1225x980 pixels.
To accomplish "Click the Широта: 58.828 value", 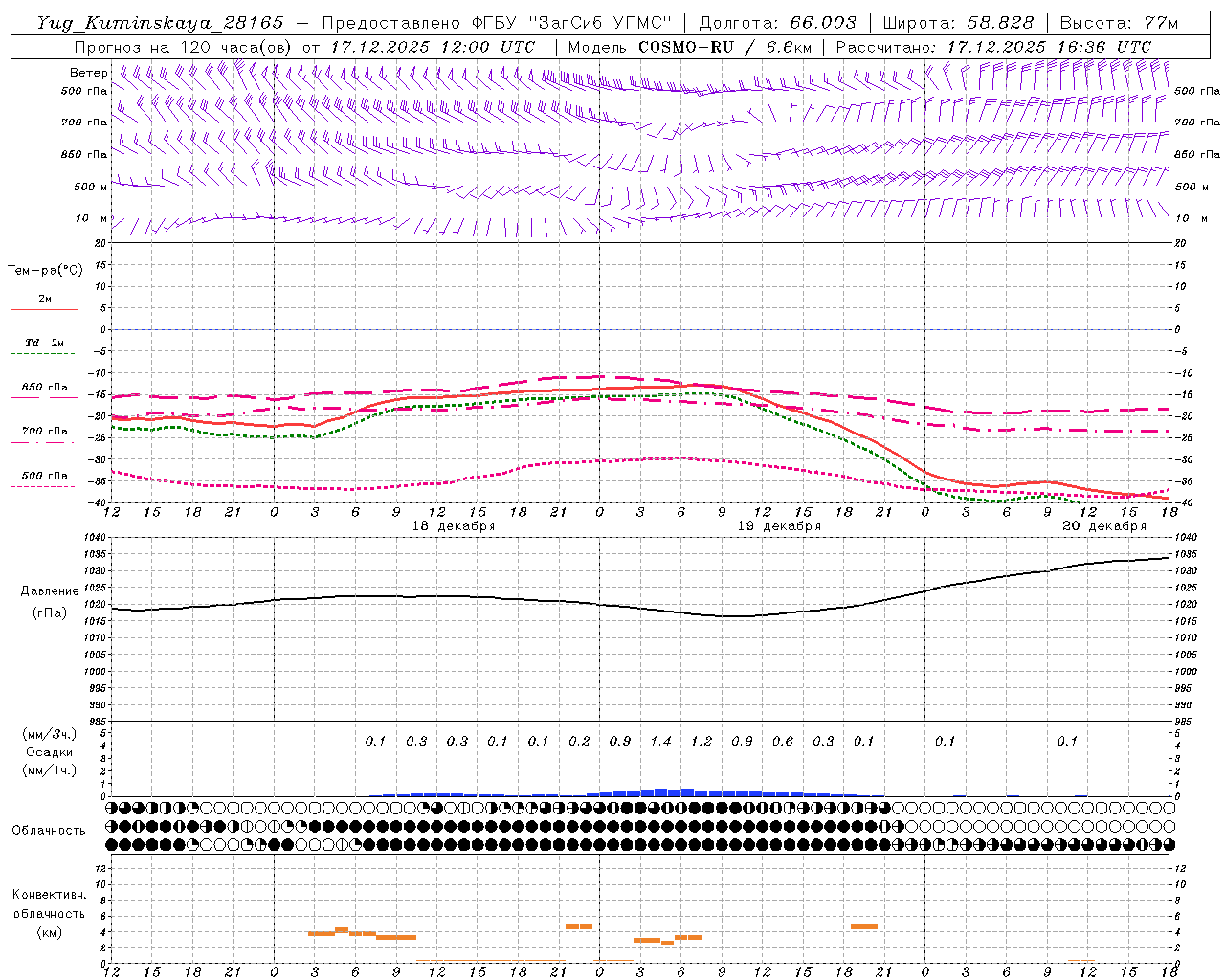I will pos(958,23).
